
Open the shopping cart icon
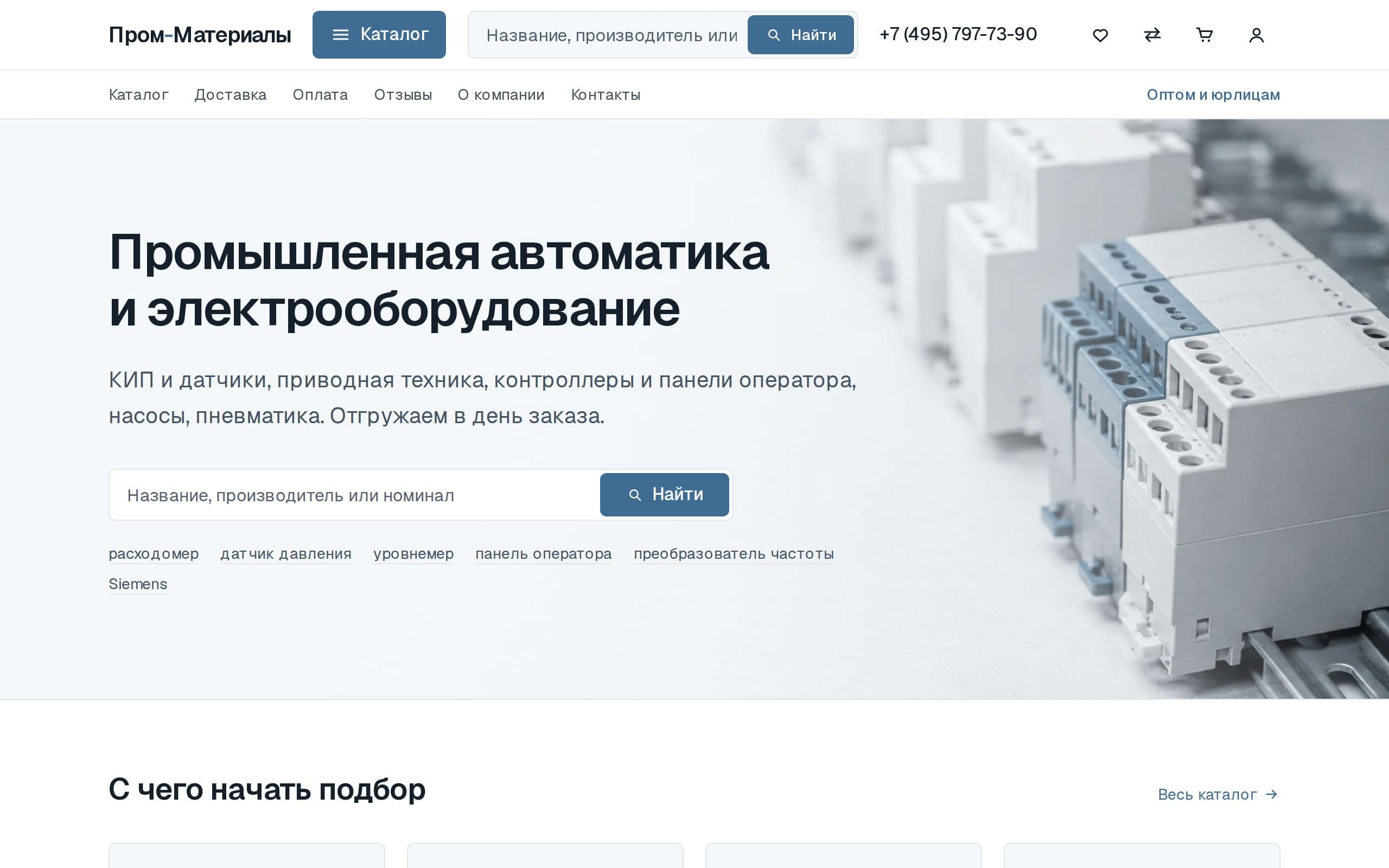pyautogui.click(x=1204, y=35)
